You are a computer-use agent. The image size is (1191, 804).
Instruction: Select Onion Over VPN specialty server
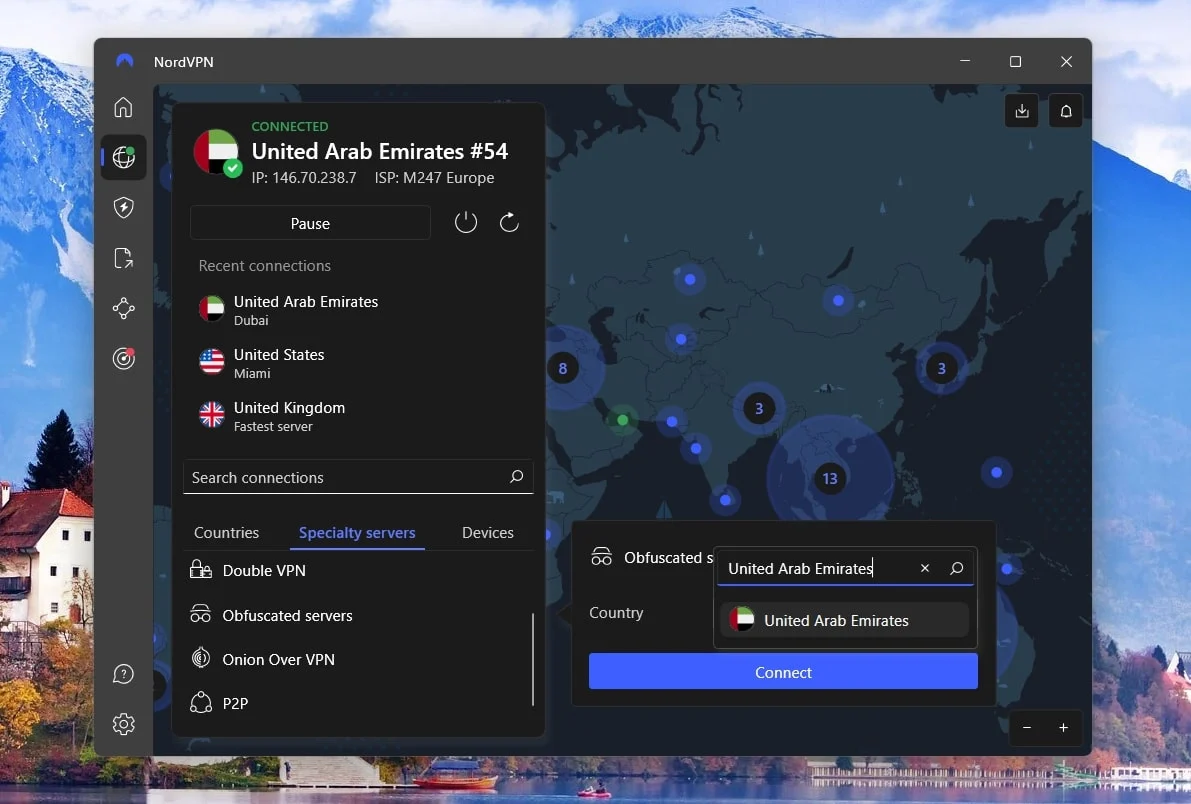pos(278,659)
